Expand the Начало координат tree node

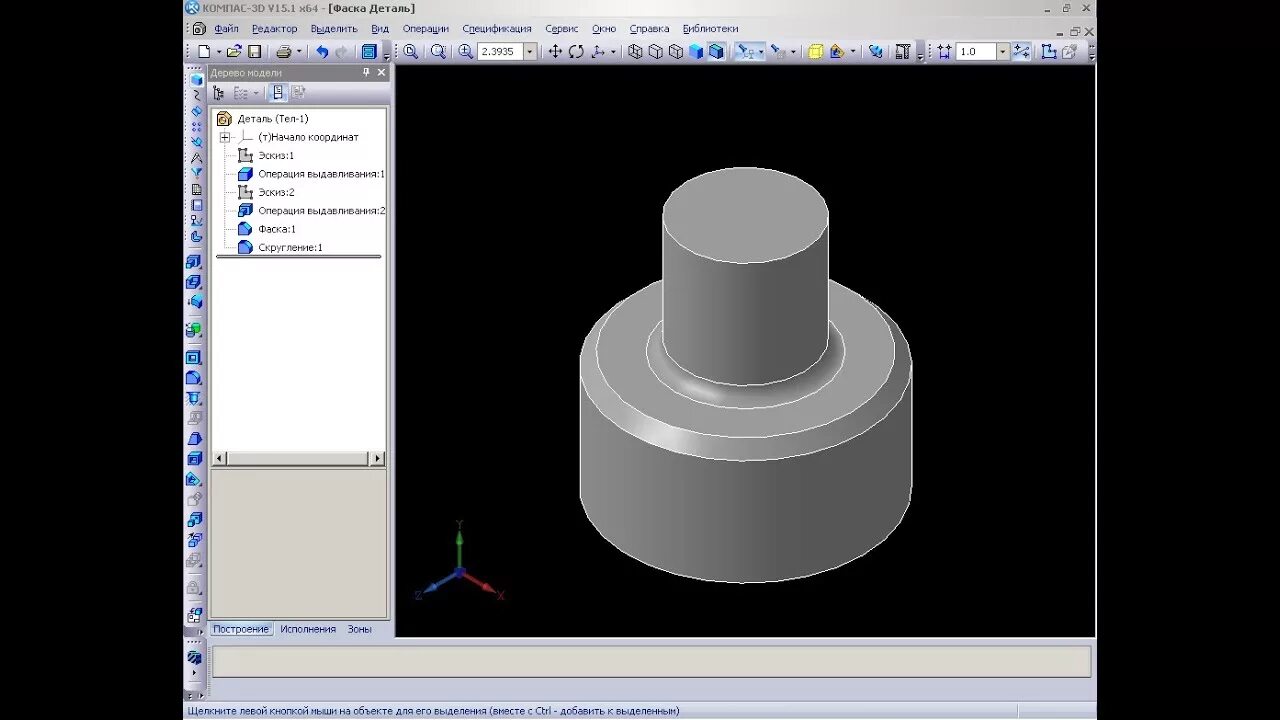[225, 137]
